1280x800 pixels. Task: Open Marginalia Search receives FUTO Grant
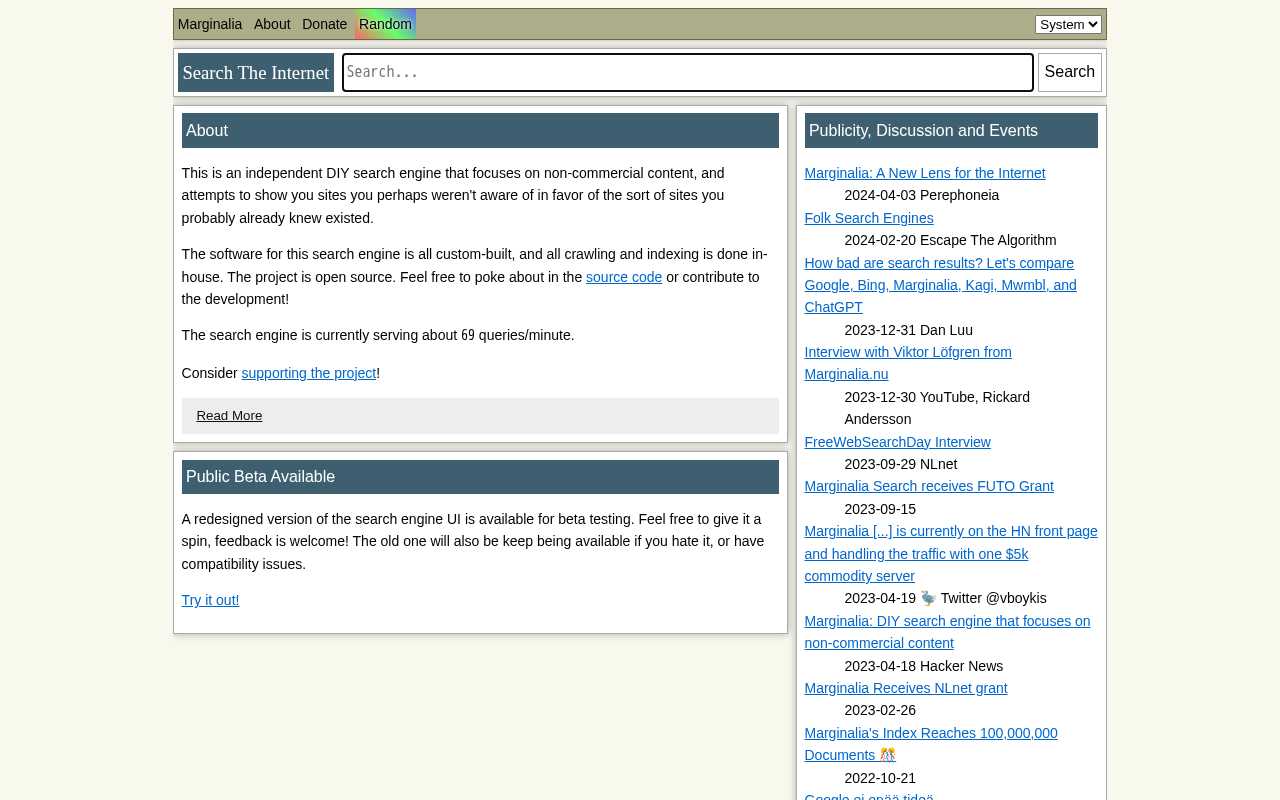click(928, 486)
